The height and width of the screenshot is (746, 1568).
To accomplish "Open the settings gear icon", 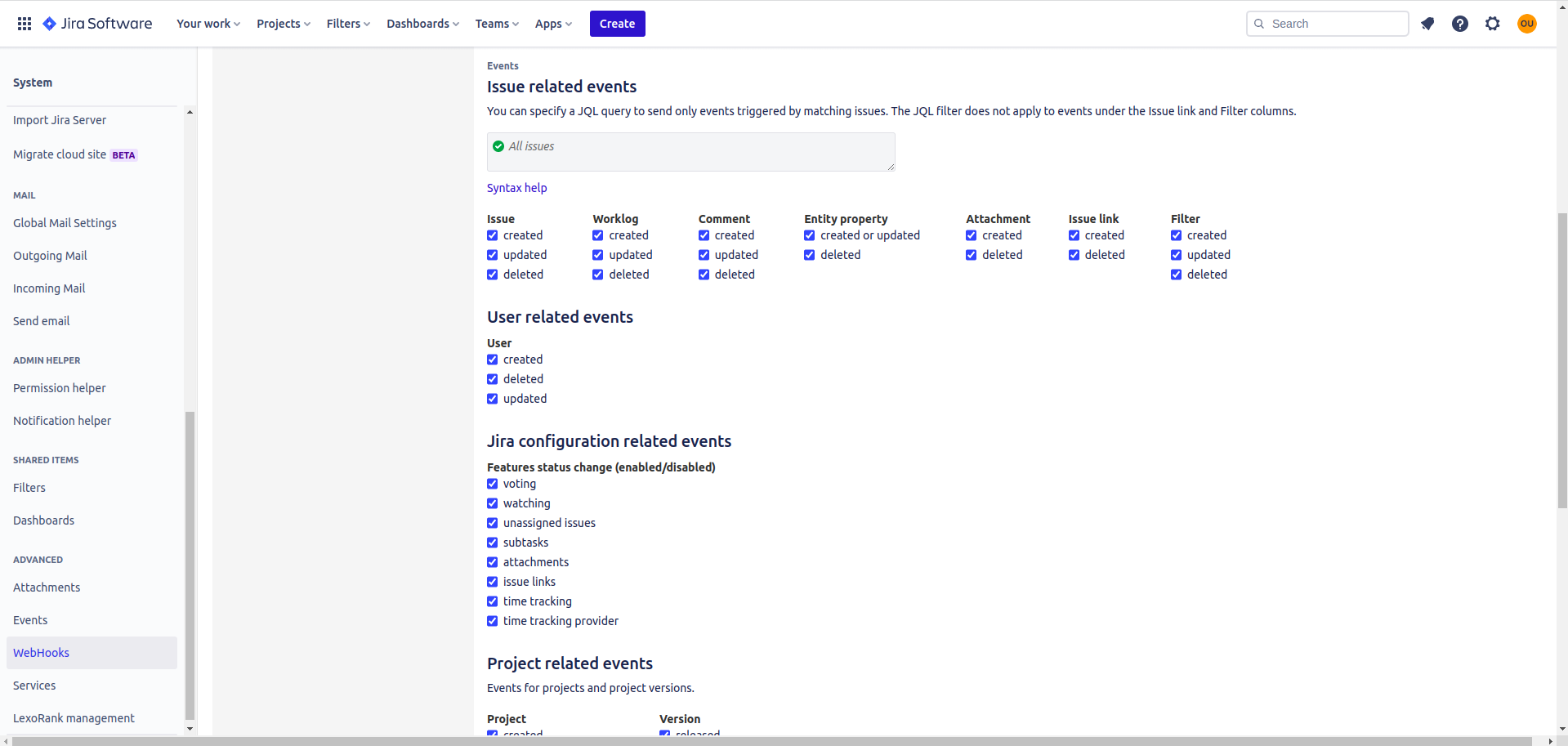I will tap(1493, 24).
